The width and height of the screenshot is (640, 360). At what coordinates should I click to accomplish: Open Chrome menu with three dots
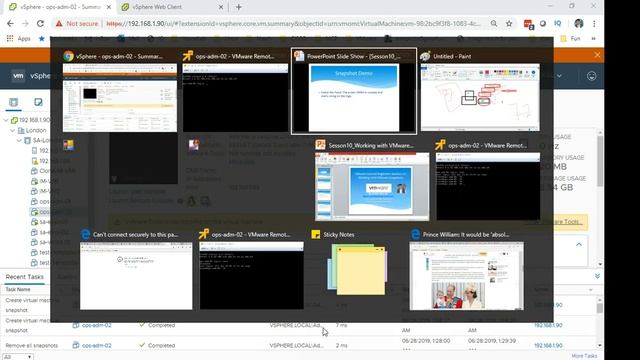594,24
